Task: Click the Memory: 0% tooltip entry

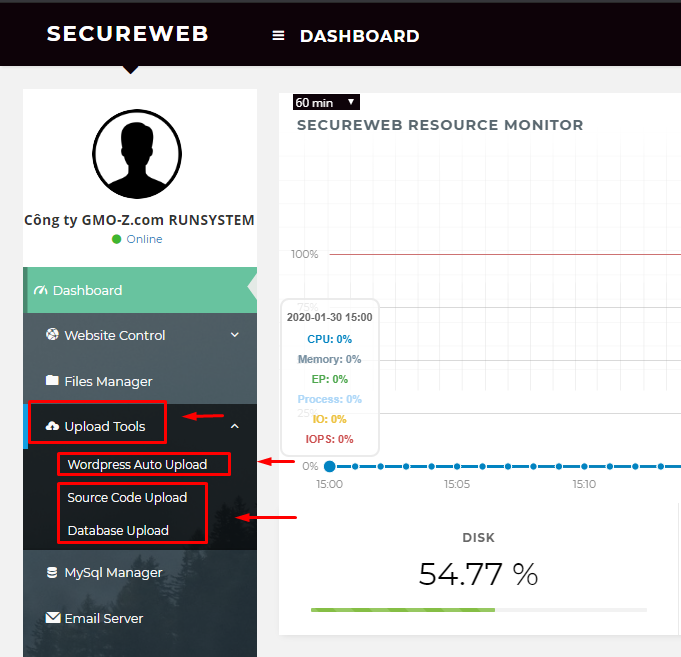Action: (330, 359)
